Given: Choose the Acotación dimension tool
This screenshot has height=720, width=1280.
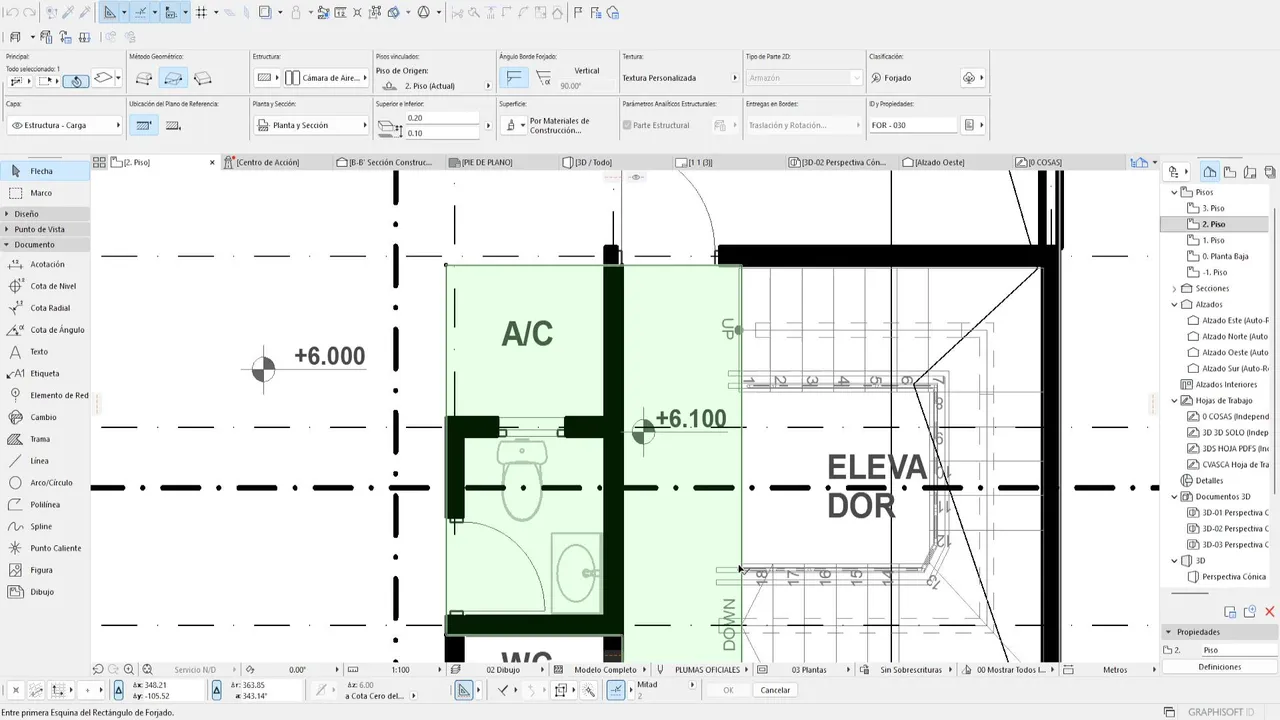Looking at the screenshot, I should pyautogui.click(x=45, y=264).
